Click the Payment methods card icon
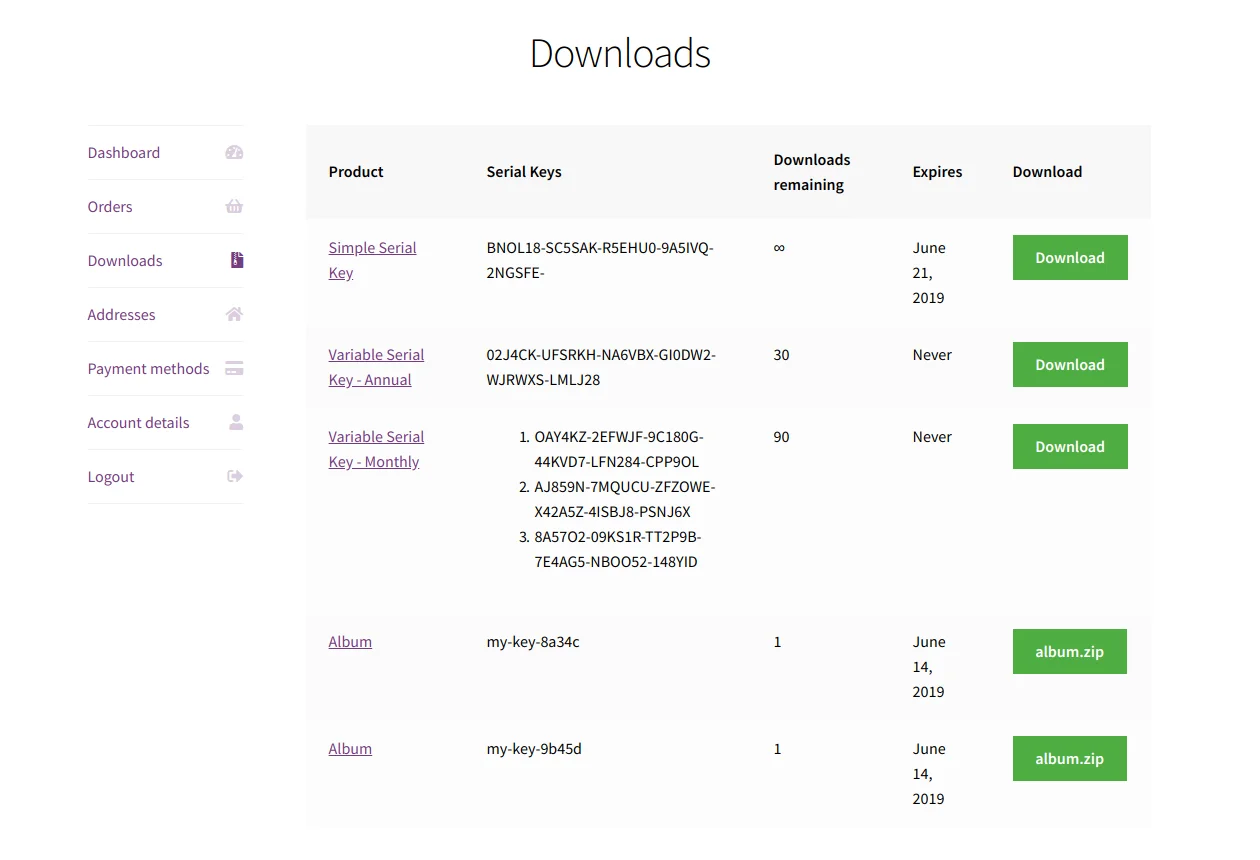This screenshot has width=1260, height=860. pyautogui.click(x=234, y=369)
